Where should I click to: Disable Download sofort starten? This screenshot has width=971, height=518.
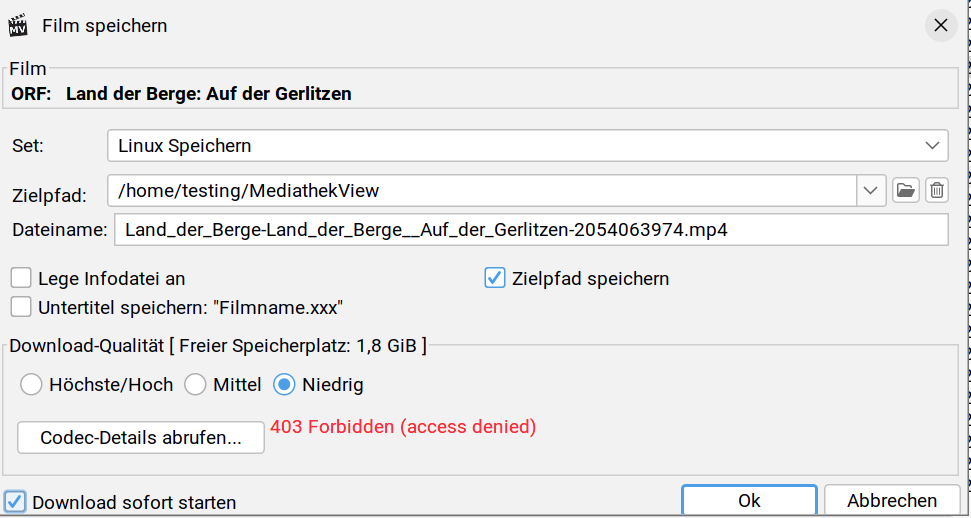click(15, 502)
